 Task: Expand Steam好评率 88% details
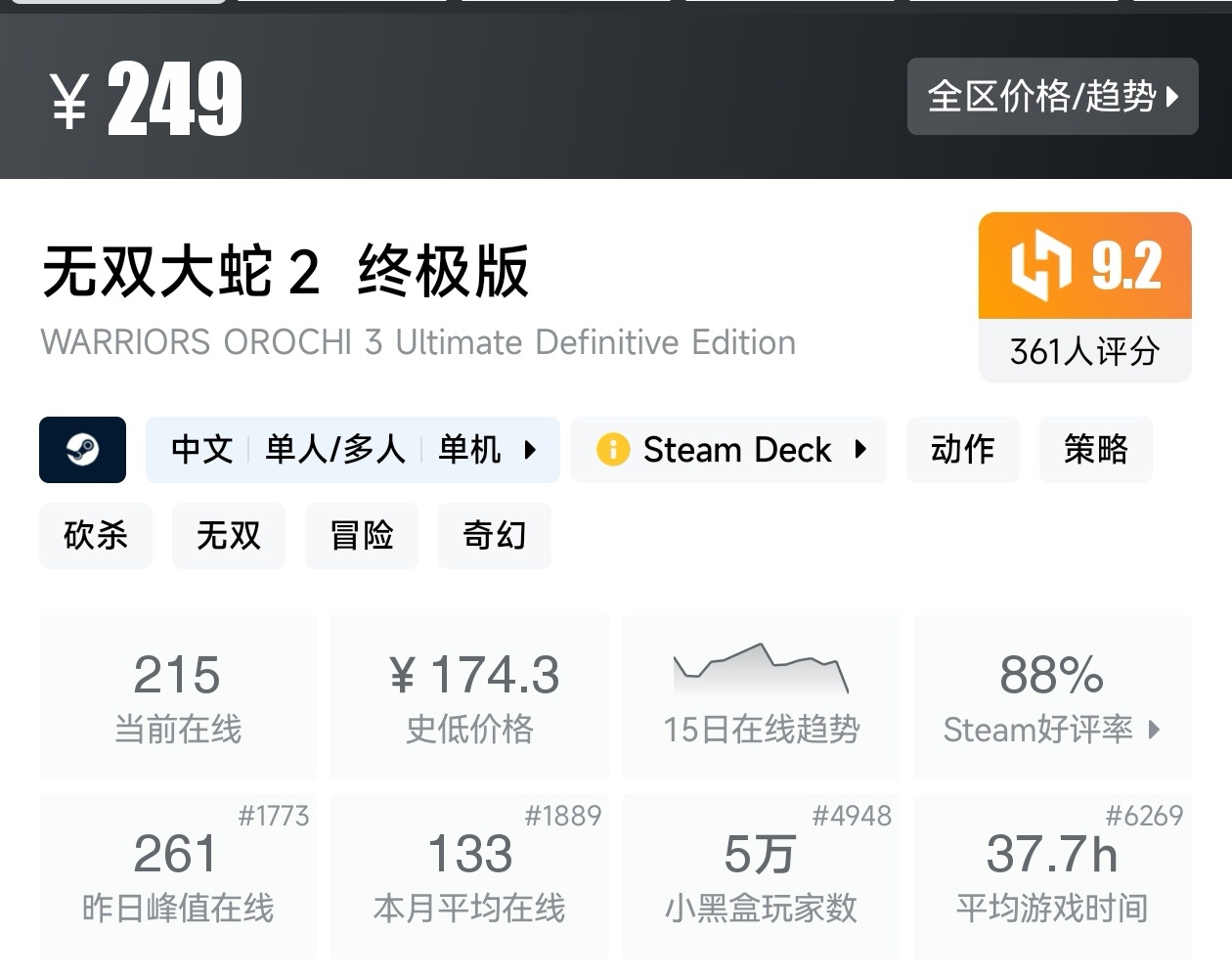click(1053, 697)
